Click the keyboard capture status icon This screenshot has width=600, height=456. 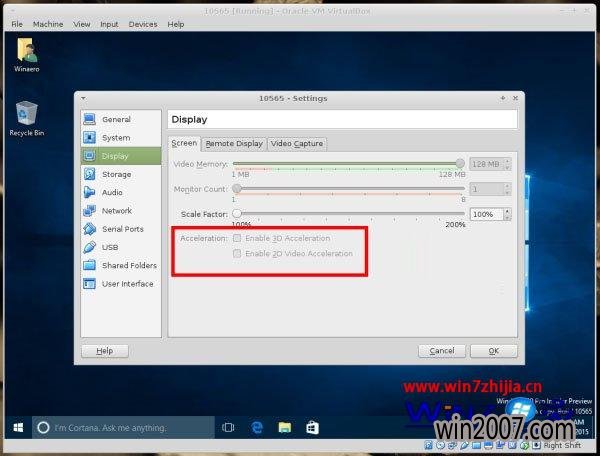click(536, 445)
